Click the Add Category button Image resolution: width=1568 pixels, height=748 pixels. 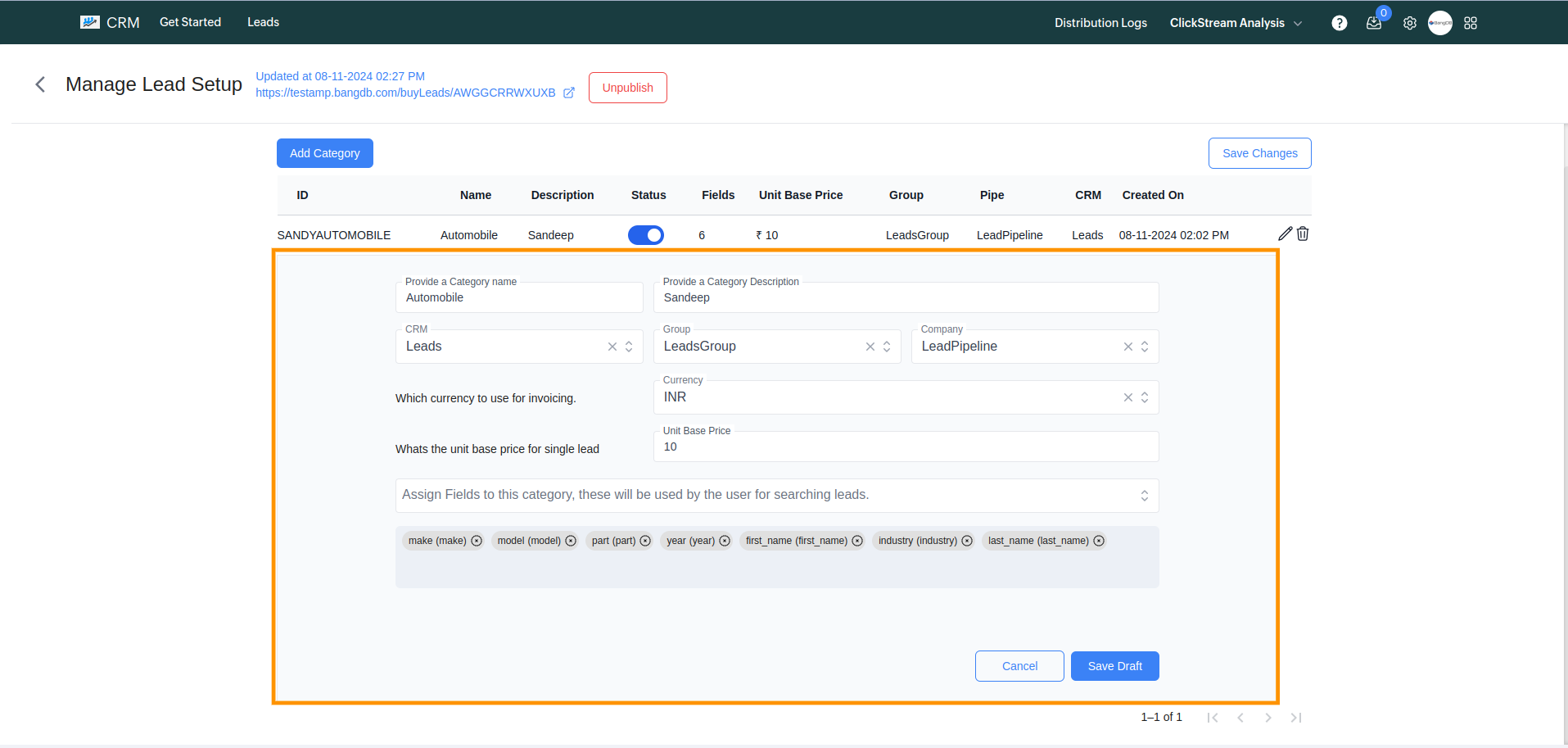click(x=325, y=153)
